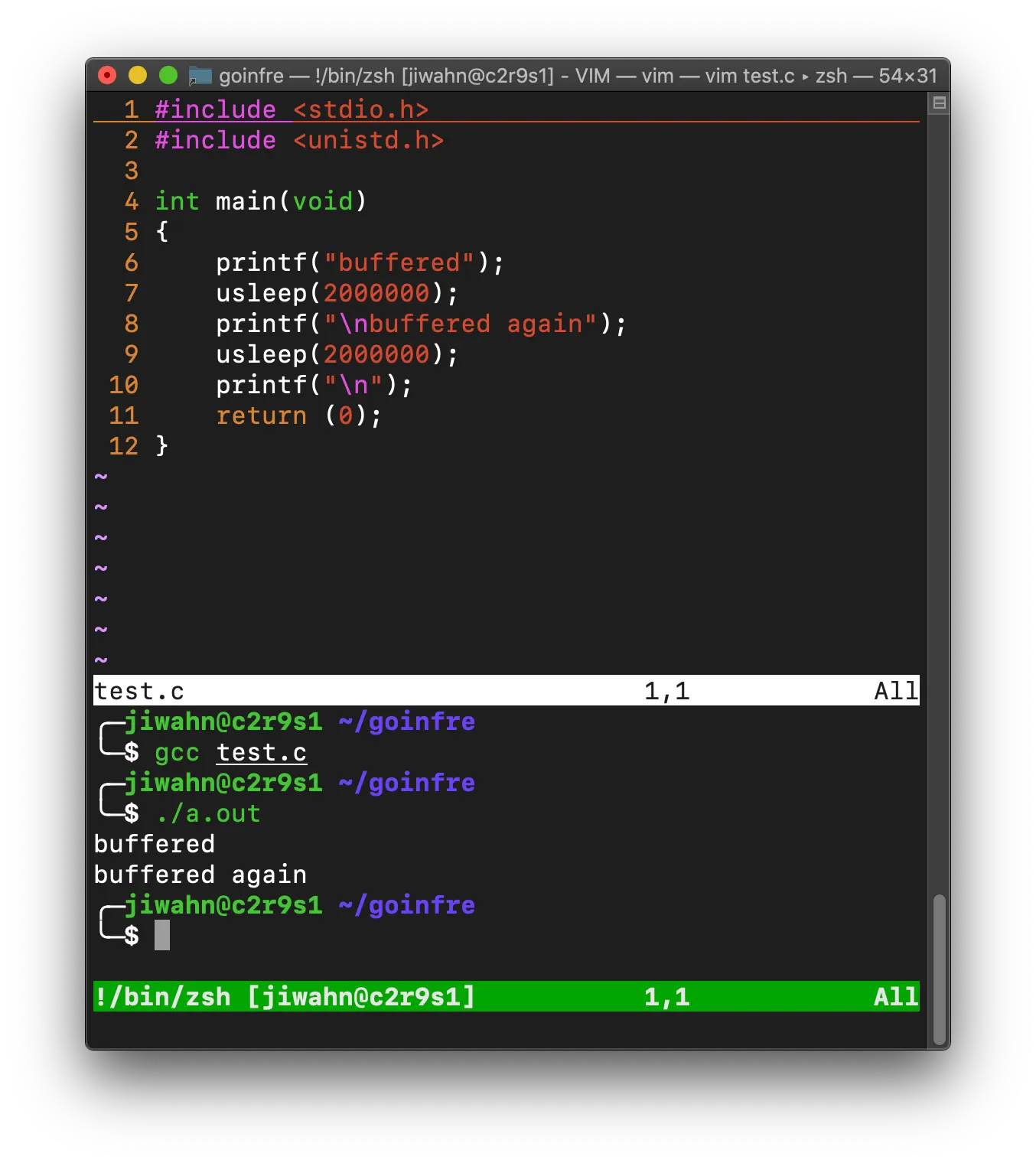Click the usleep(2000000) call on line 9
Screen dimensions: 1036x1163
pos(337,354)
